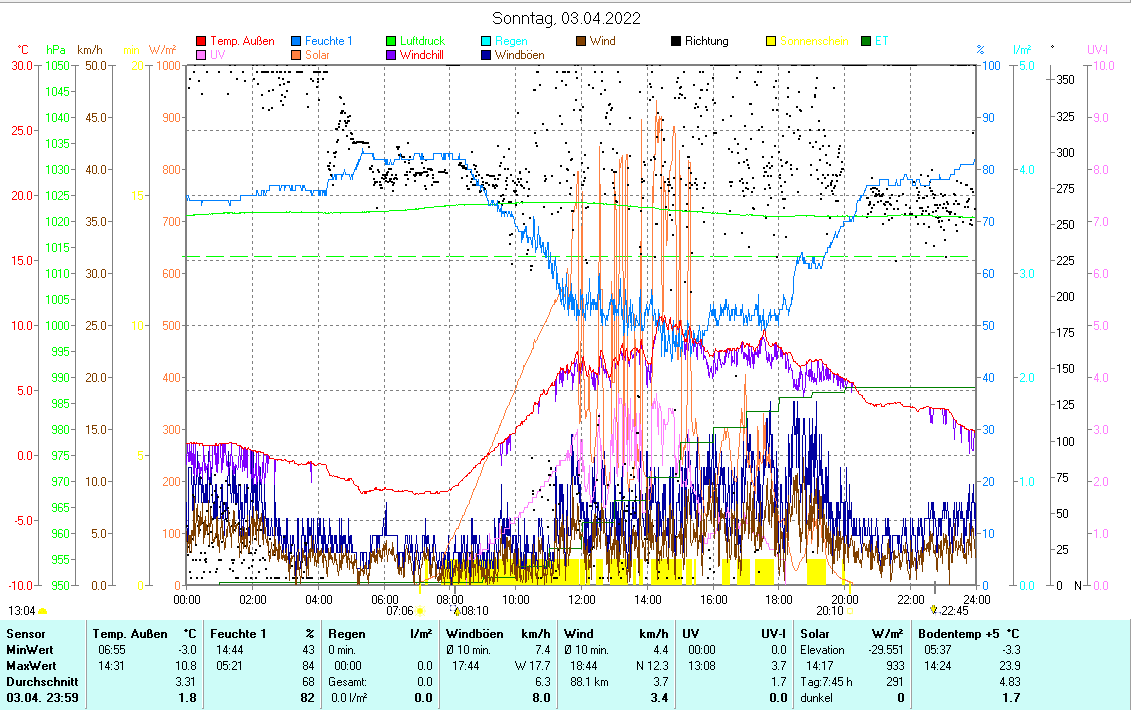Click the pink UV legend square
Screen dimensions: 1131x710
point(201,56)
